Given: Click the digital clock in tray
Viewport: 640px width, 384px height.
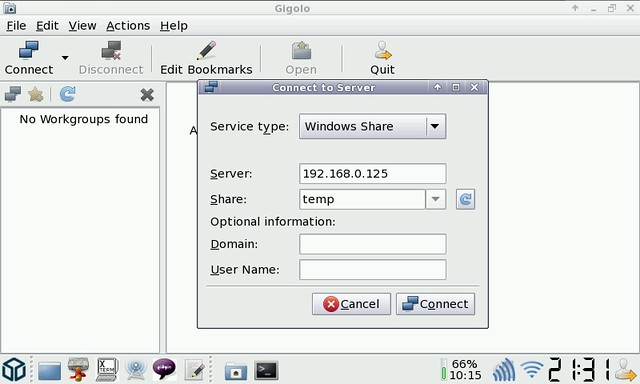Looking at the screenshot, I should (x=579, y=369).
